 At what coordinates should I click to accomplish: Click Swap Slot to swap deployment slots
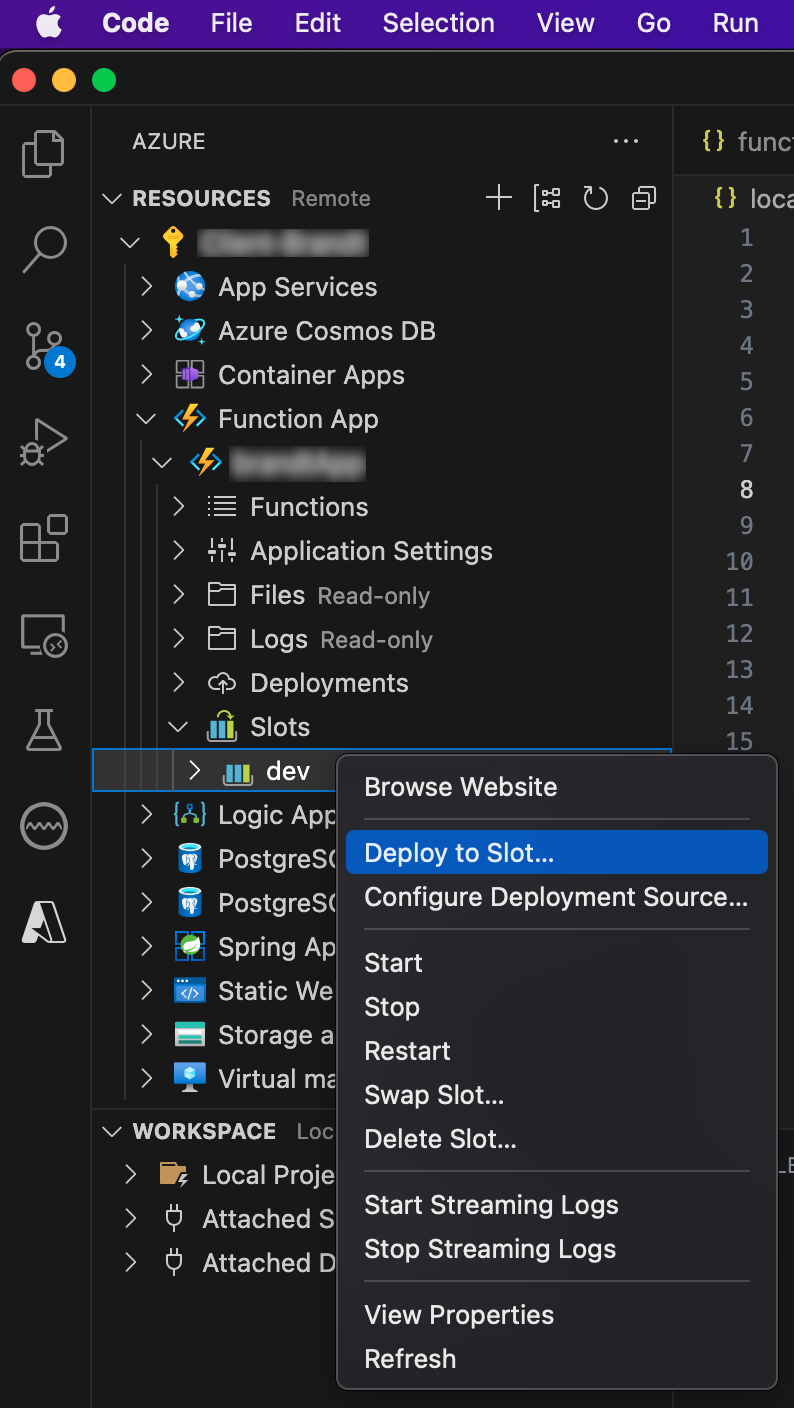(434, 1094)
